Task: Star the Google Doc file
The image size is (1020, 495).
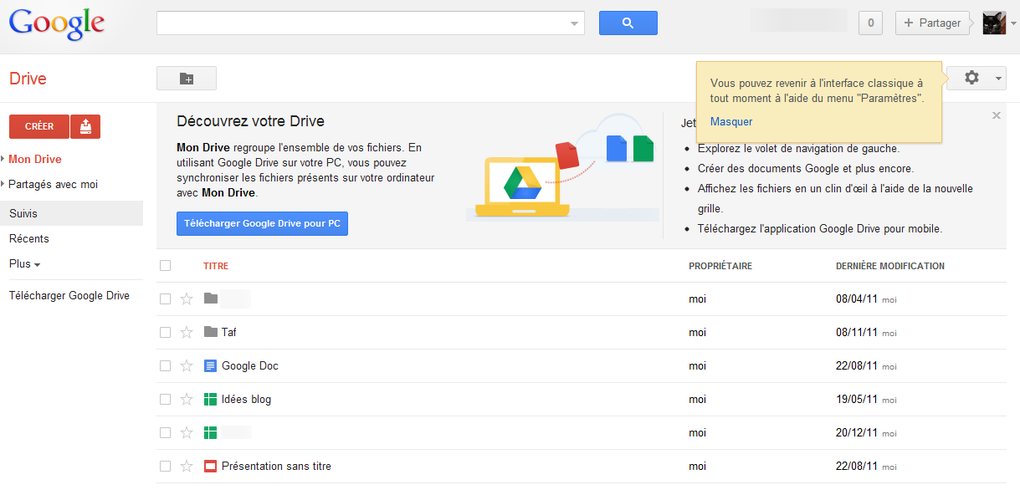Action: [x=187, y=366]
